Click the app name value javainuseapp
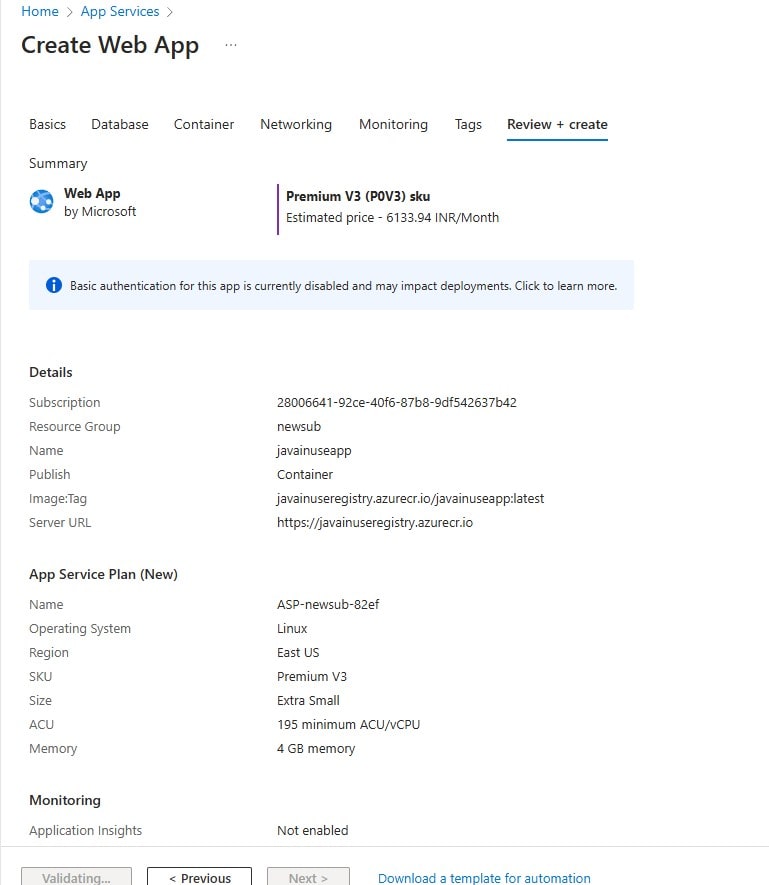 (x=314, y=451)
